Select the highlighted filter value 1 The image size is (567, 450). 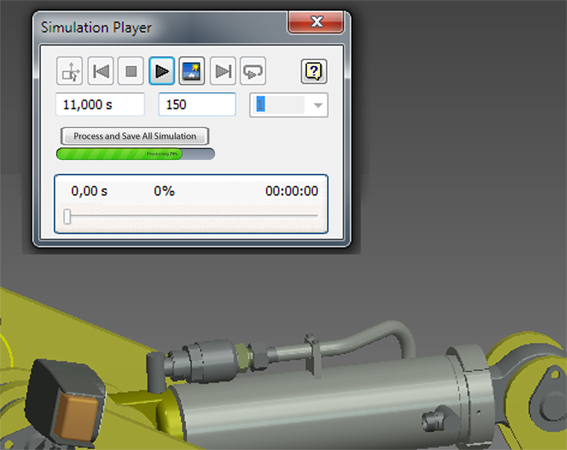261,105
